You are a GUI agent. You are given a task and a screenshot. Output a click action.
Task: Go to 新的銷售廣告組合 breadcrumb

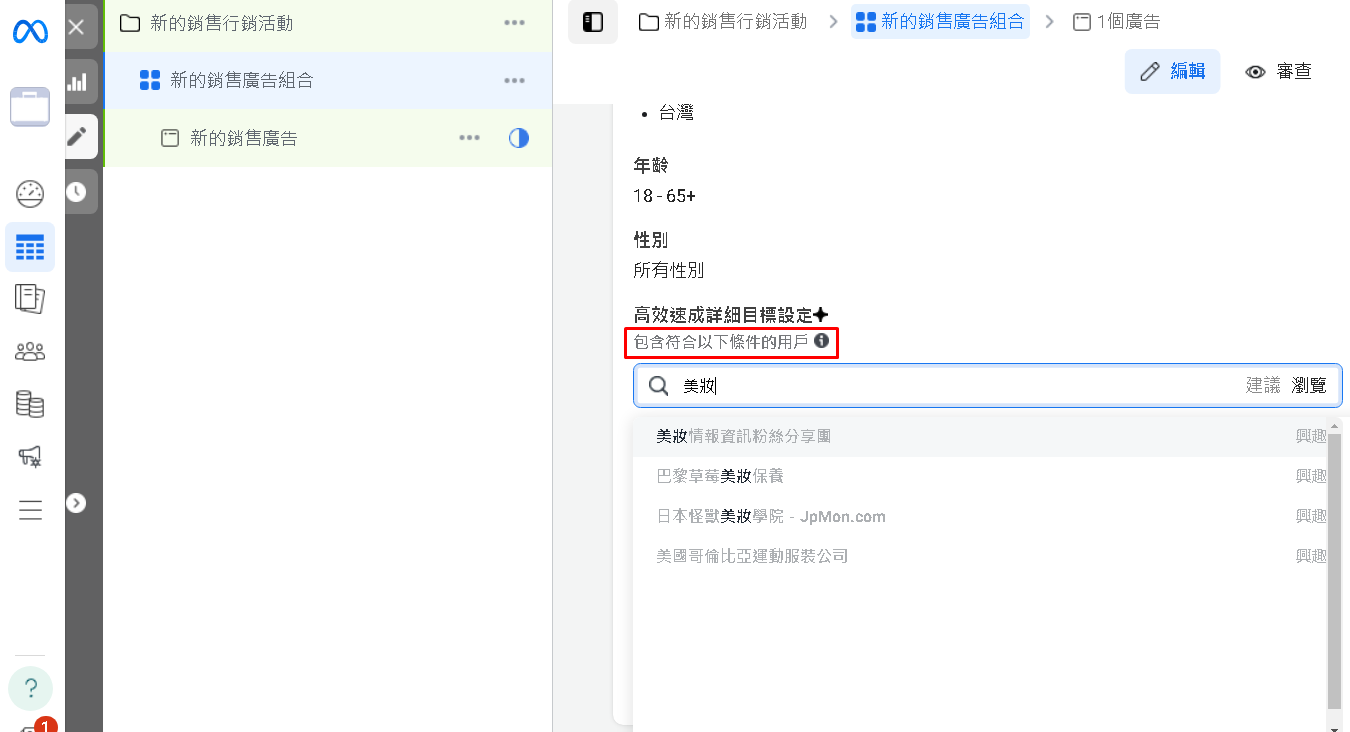click(940, 21)
